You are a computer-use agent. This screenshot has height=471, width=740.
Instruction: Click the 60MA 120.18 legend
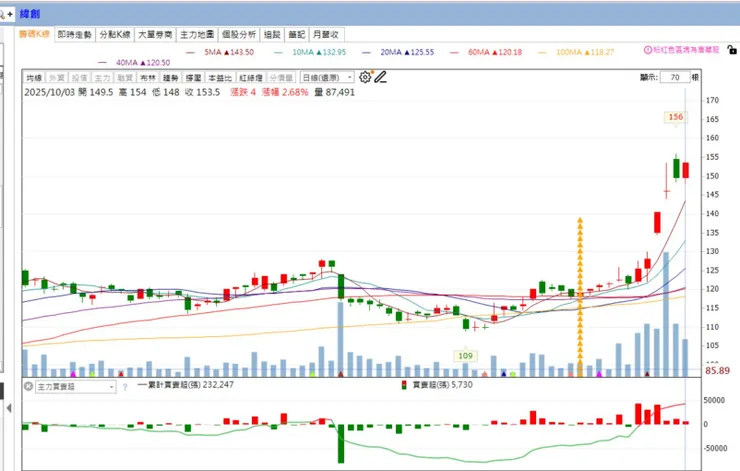coord(486,52)
